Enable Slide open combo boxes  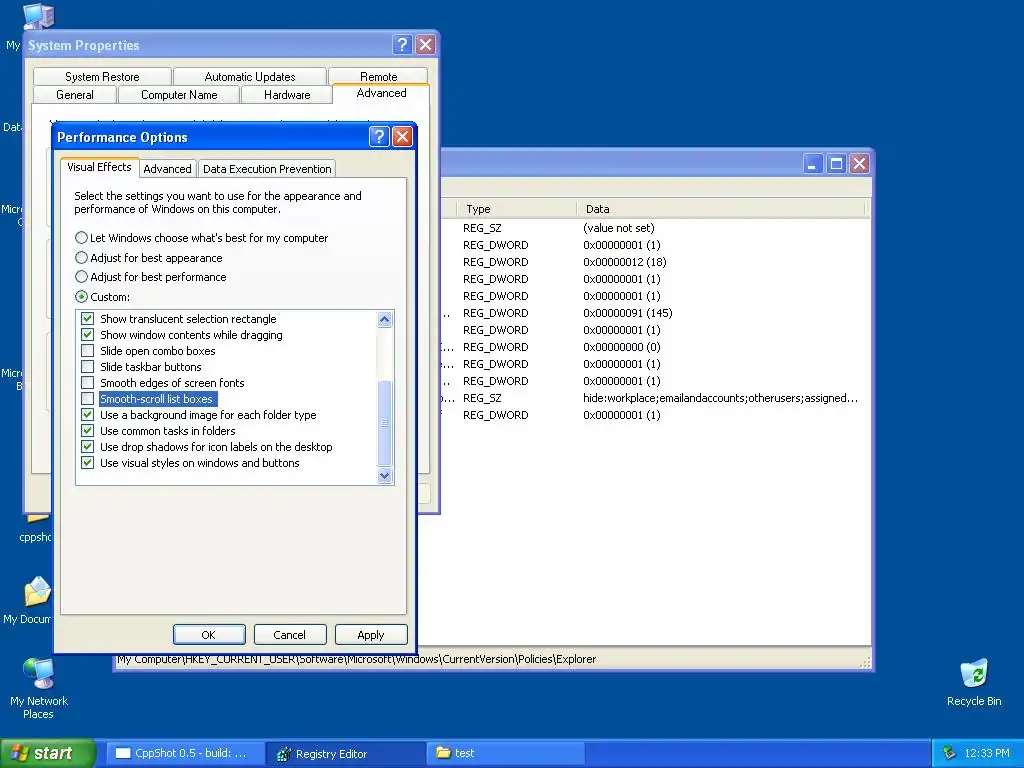88,351
